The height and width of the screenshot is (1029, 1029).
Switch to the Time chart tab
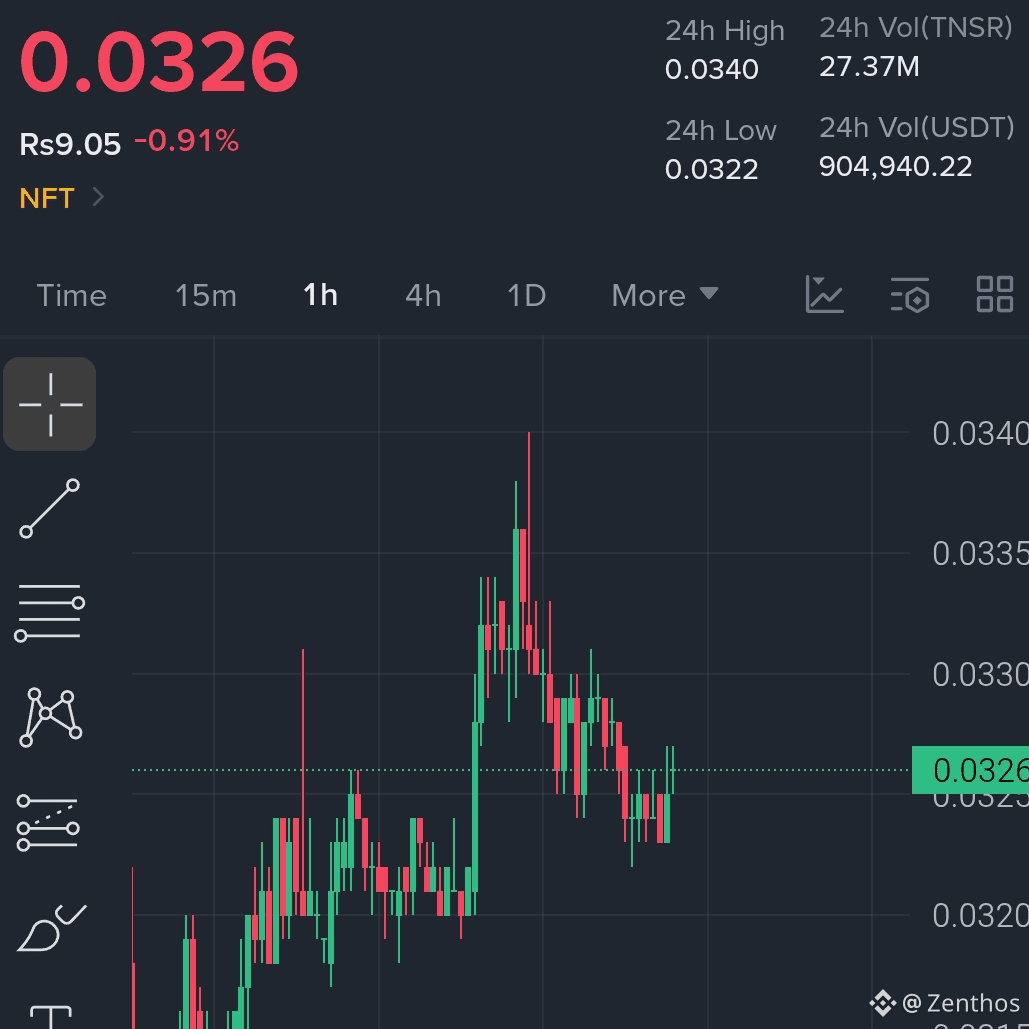click(x=72, y=295)
